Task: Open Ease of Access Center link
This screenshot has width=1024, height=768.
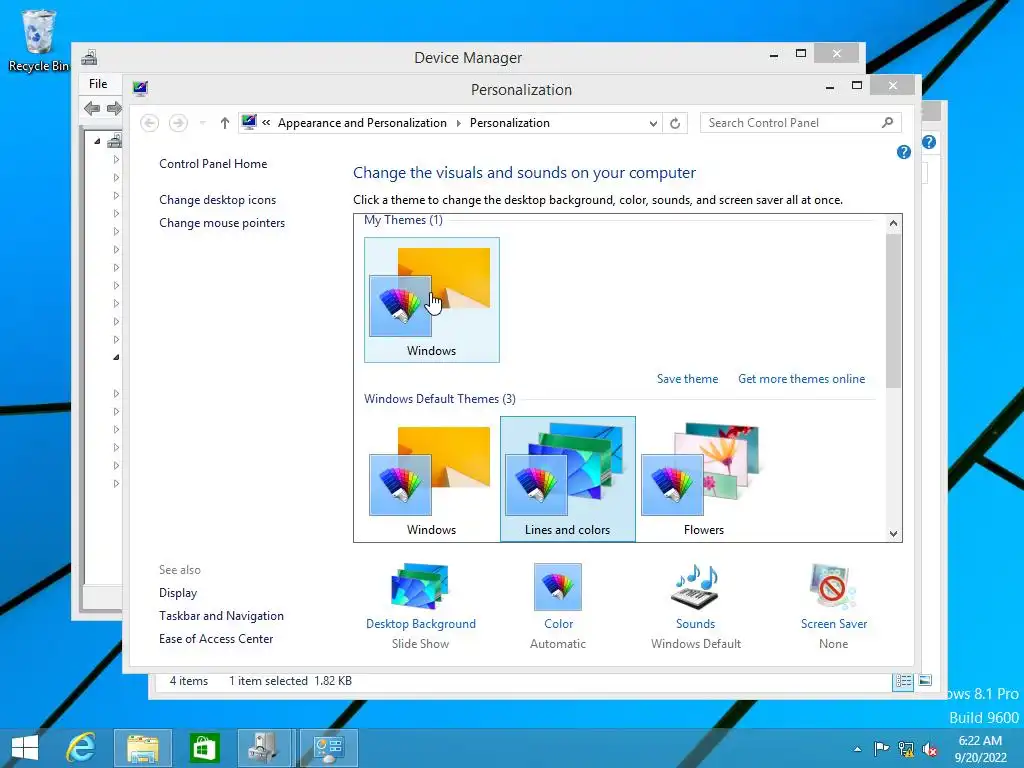Action: pyautogui.click(x=216, y=639)
